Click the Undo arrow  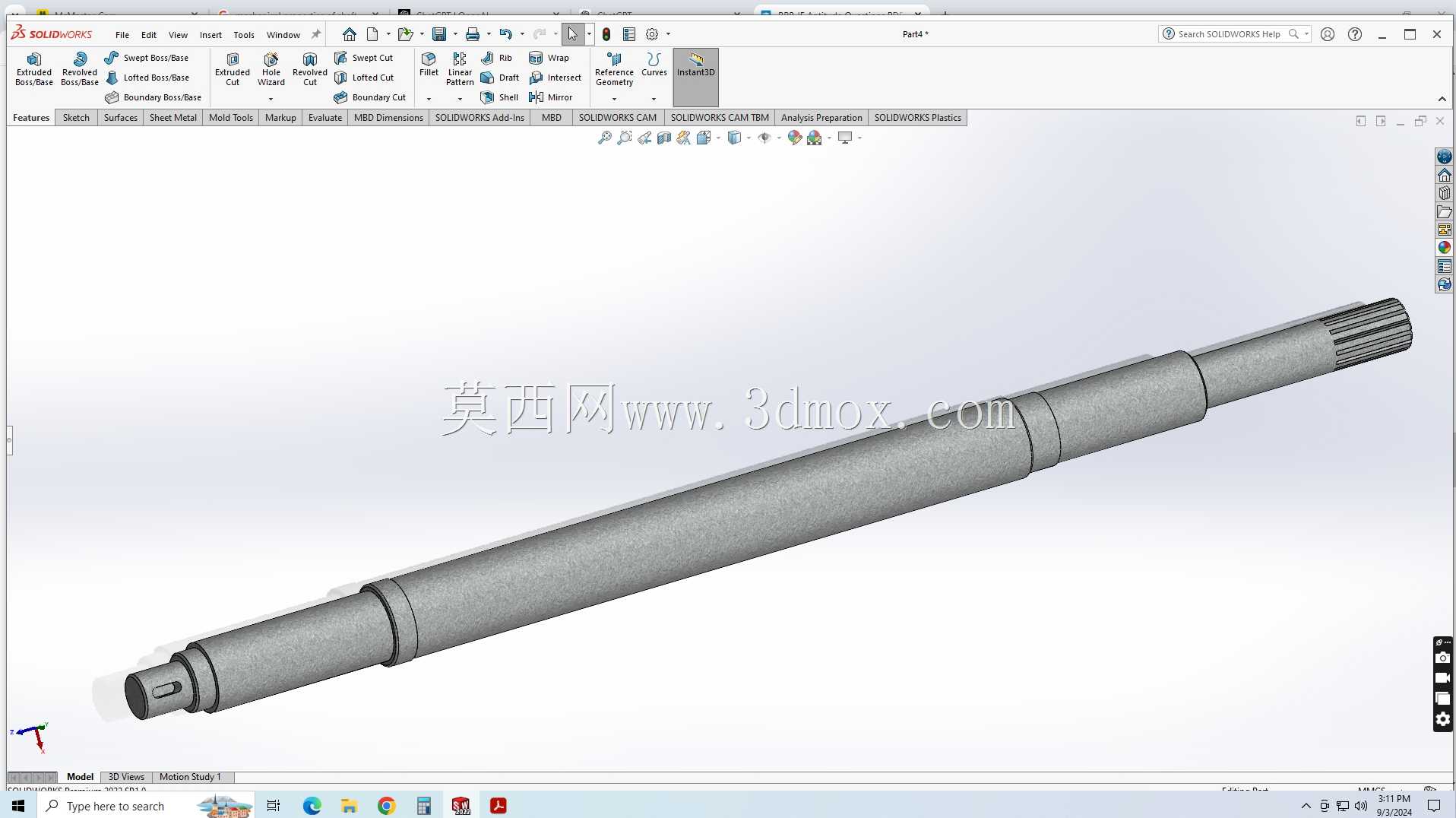click(x=506, y=34)
